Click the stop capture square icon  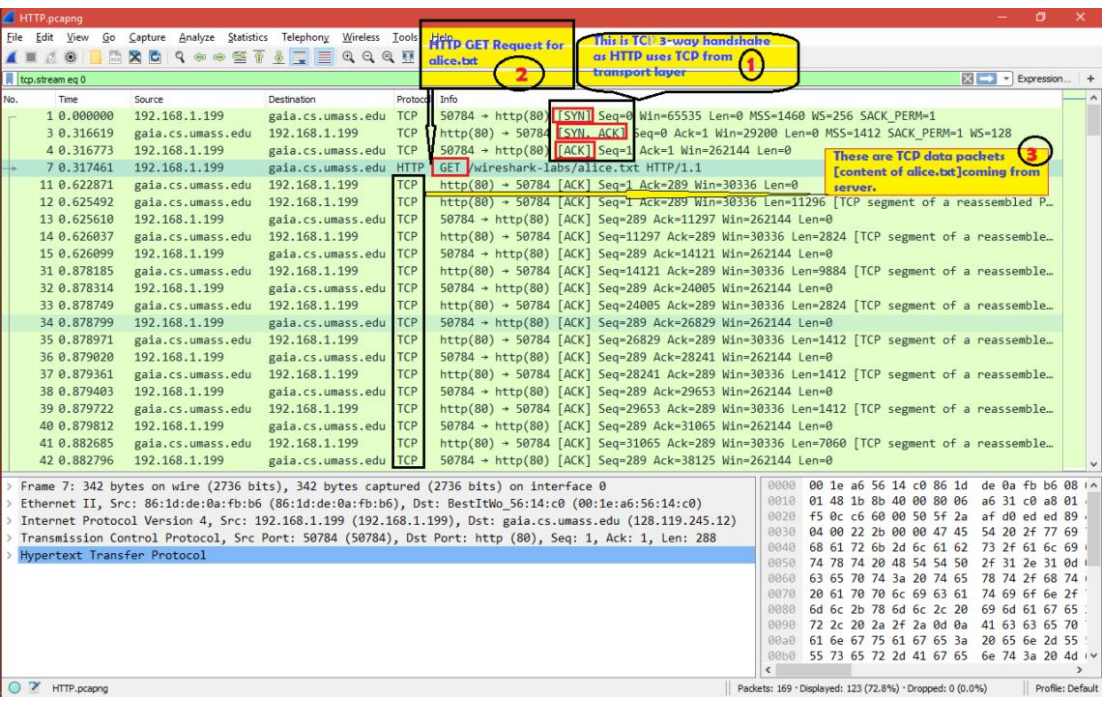pos(30,57)
